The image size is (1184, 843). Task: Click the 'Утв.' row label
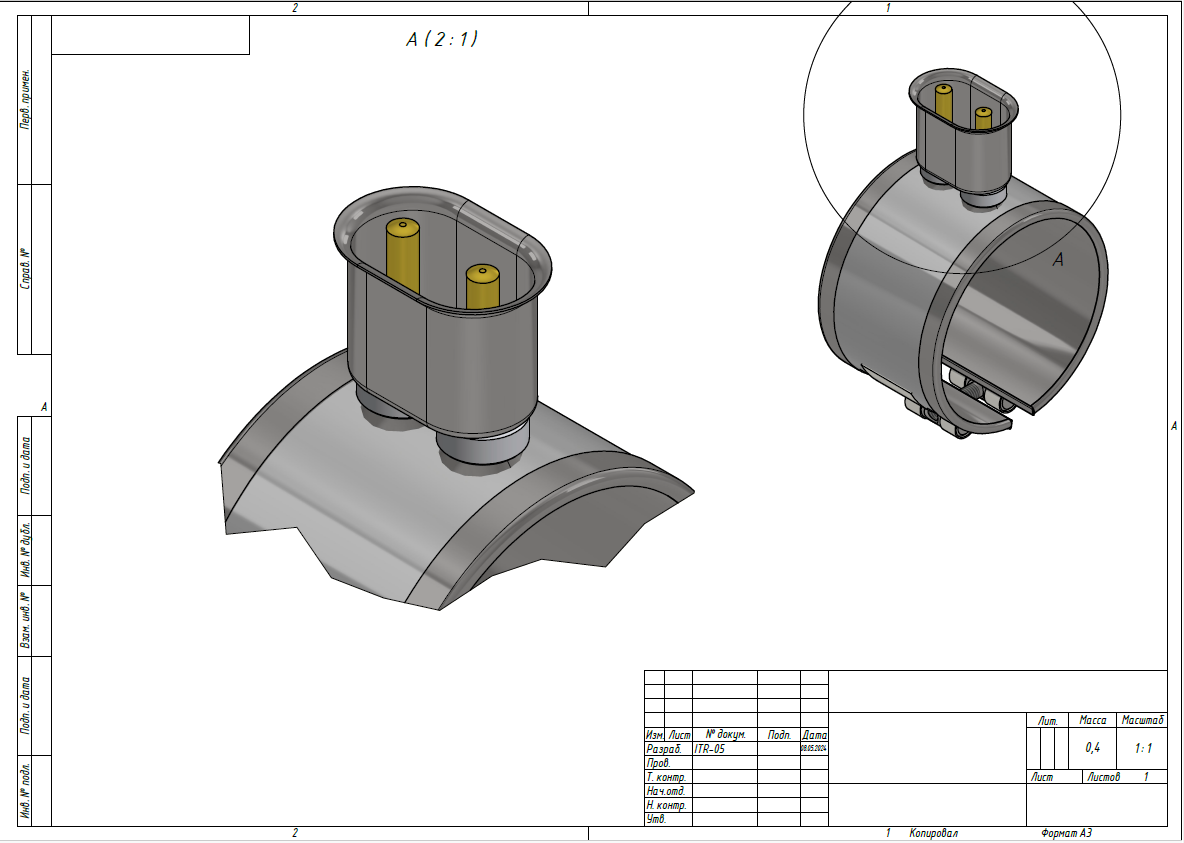point(656,819)
